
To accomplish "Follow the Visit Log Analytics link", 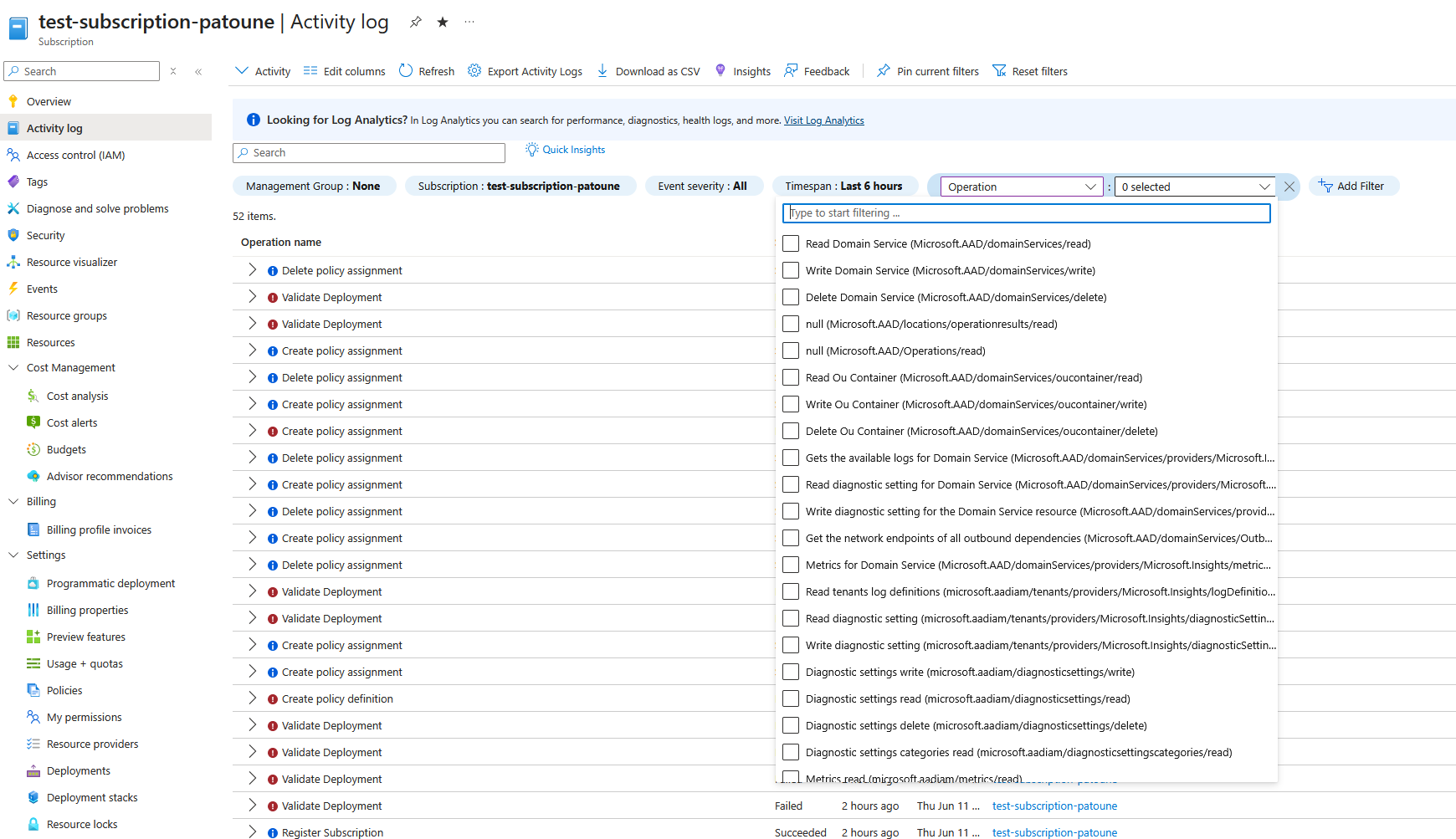I will pyautogui.click(x=823, y=120).
